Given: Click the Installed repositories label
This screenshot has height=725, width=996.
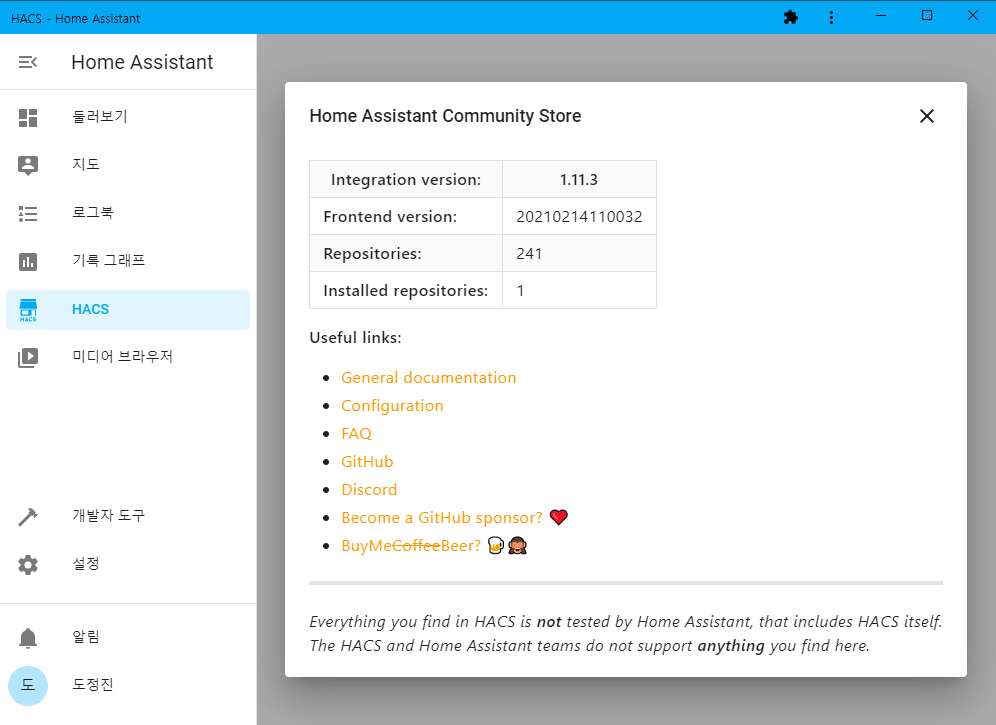Looking at the screenshot, I should pos(406,290).
